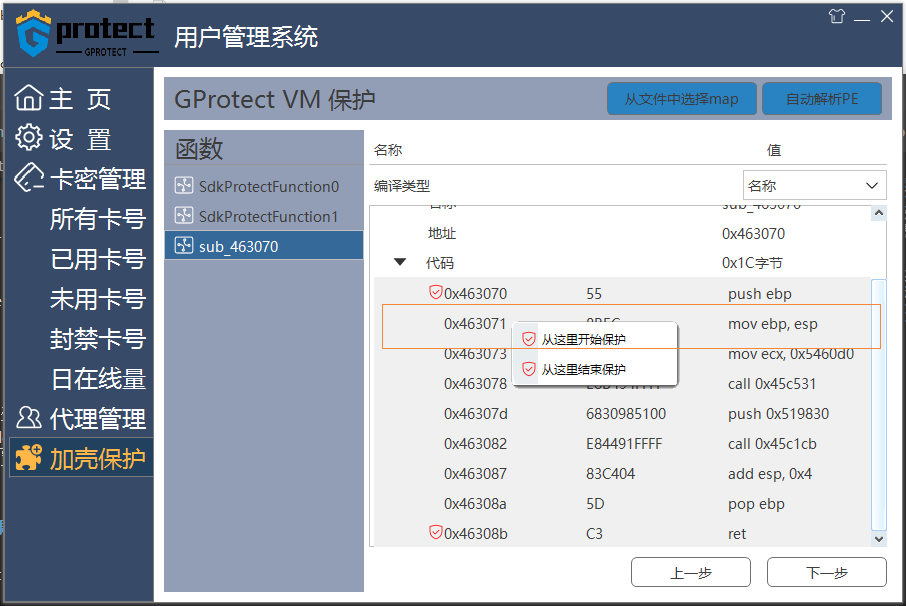Select address 0x463082 row
Viewport: 906px width, 606px height.
(x=622, y=444)
